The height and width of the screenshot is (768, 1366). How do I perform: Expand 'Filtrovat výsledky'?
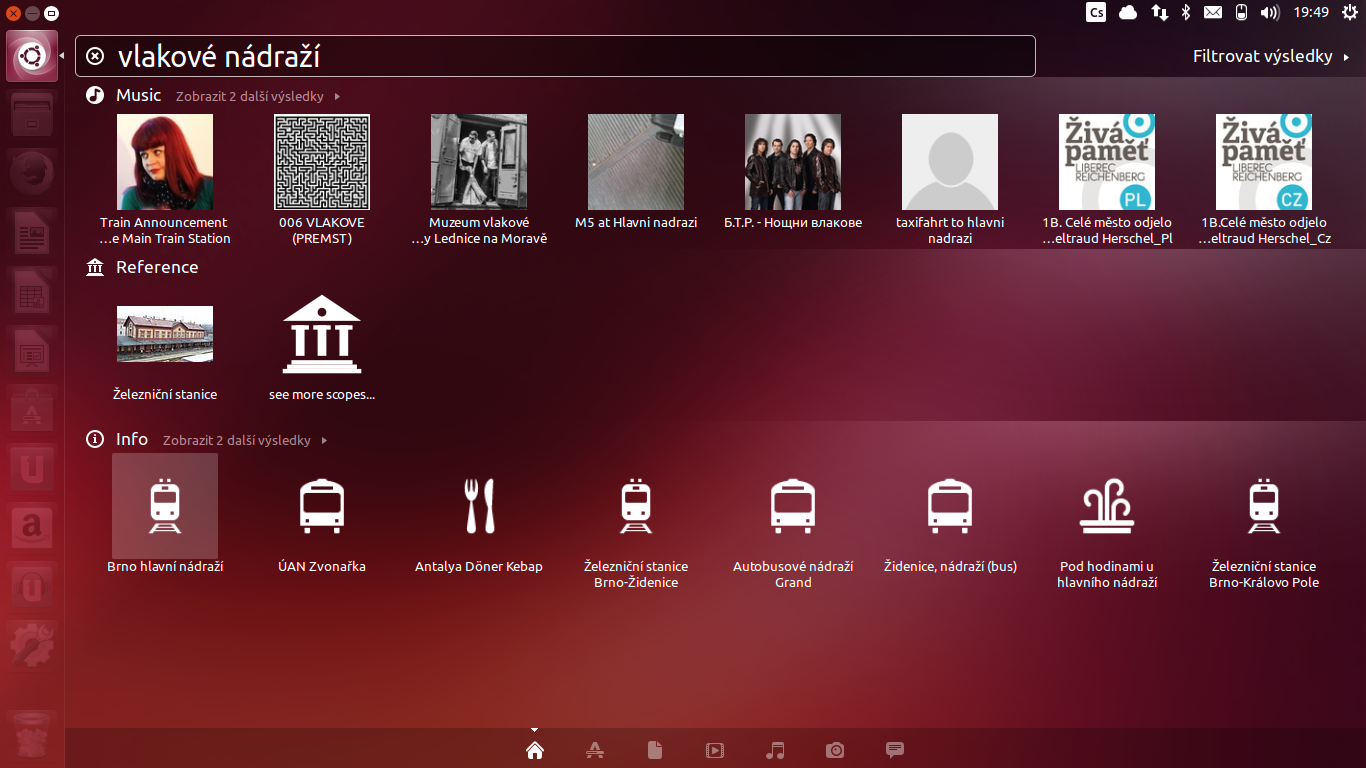pyautogui.click(x=1264, y=56)
